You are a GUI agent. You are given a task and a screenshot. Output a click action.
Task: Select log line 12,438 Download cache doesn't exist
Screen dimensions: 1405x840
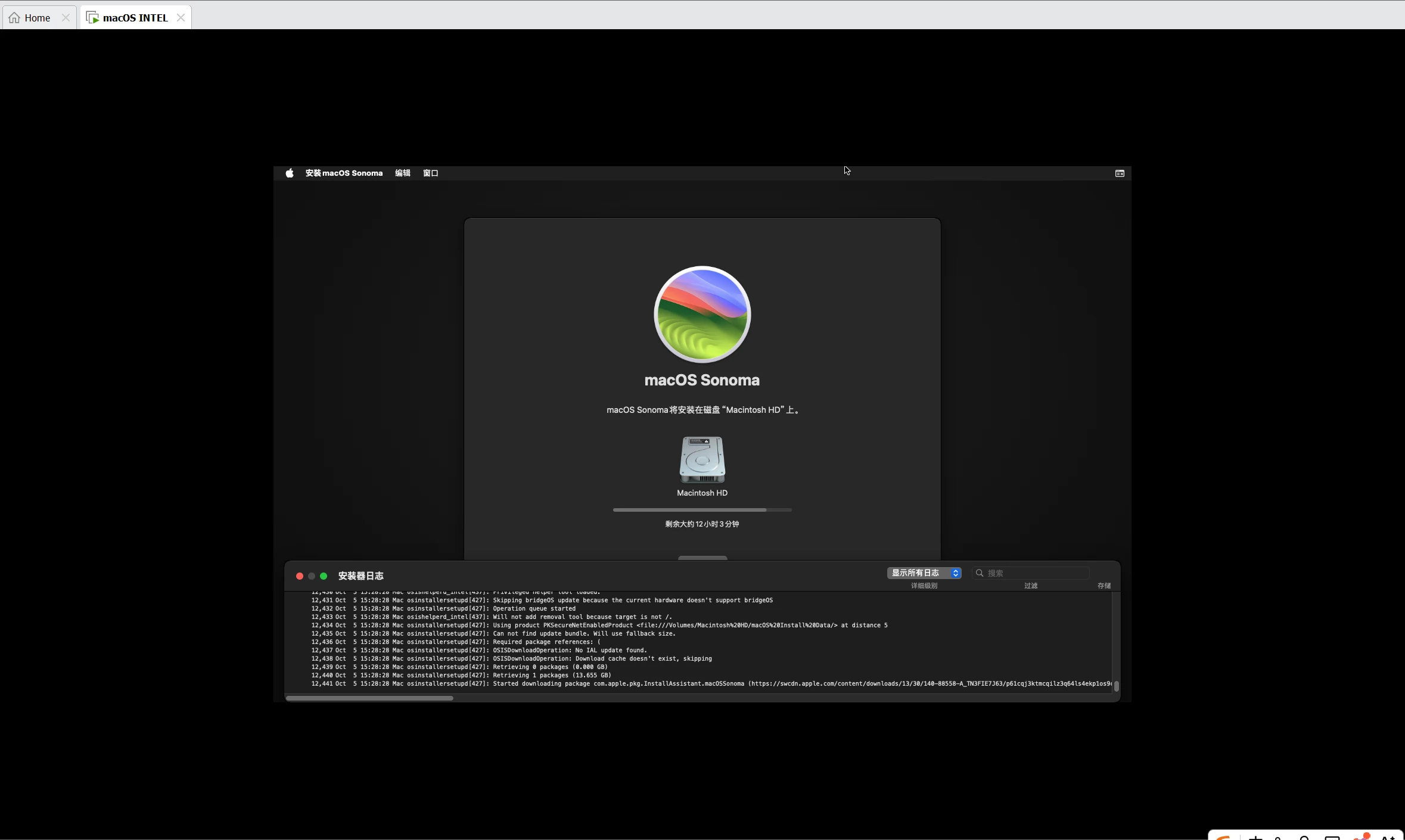tap(511, 659)
